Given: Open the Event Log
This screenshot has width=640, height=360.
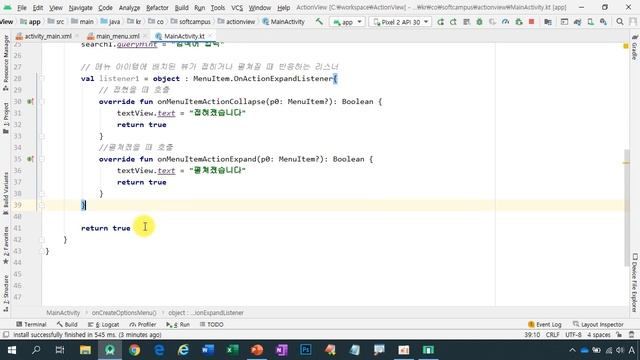Looking at the screenshot, I should 545,324.
